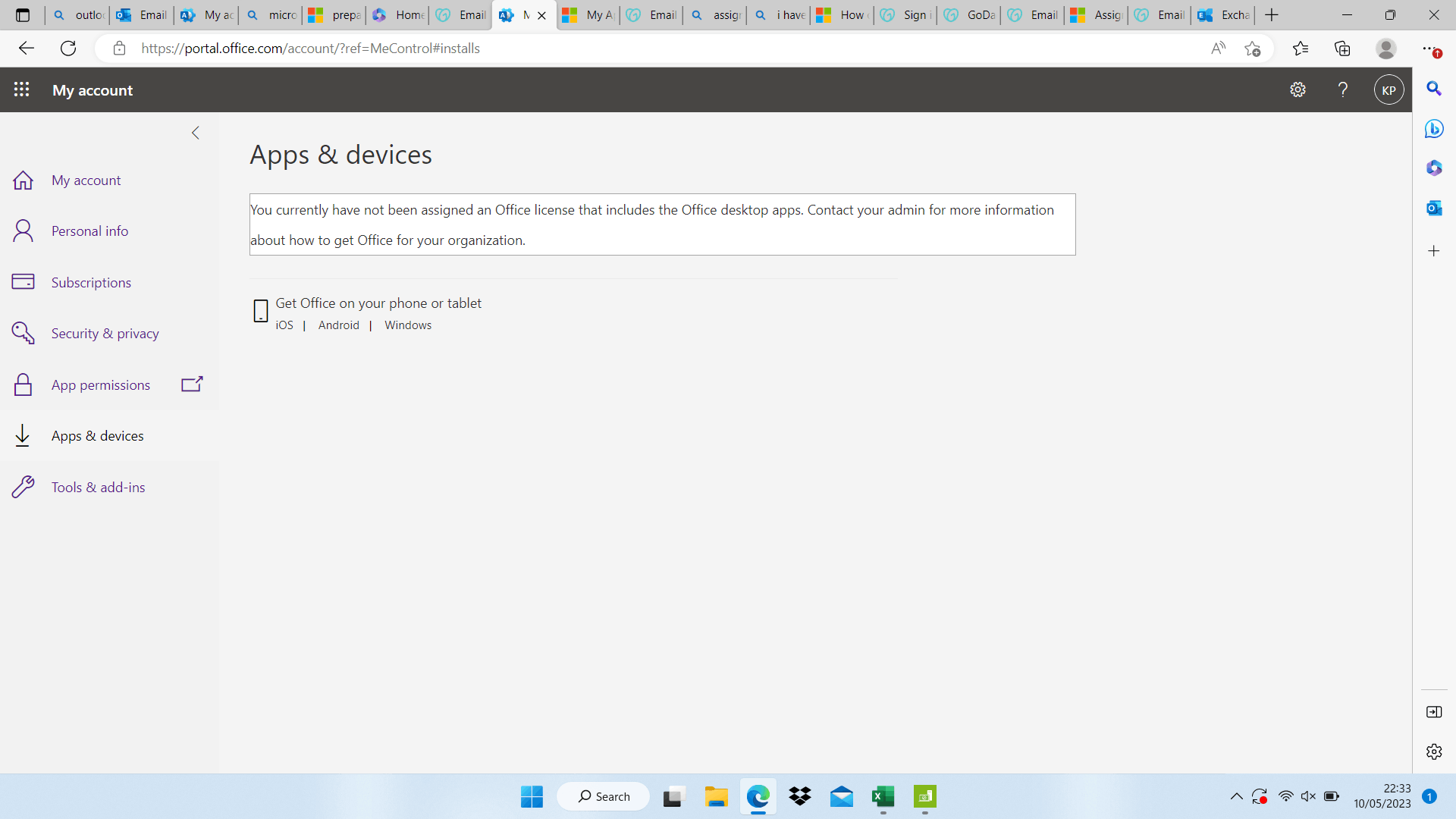Select Subscriptions in sidebar
This screenshot has width=1456, height=819.
91,282
